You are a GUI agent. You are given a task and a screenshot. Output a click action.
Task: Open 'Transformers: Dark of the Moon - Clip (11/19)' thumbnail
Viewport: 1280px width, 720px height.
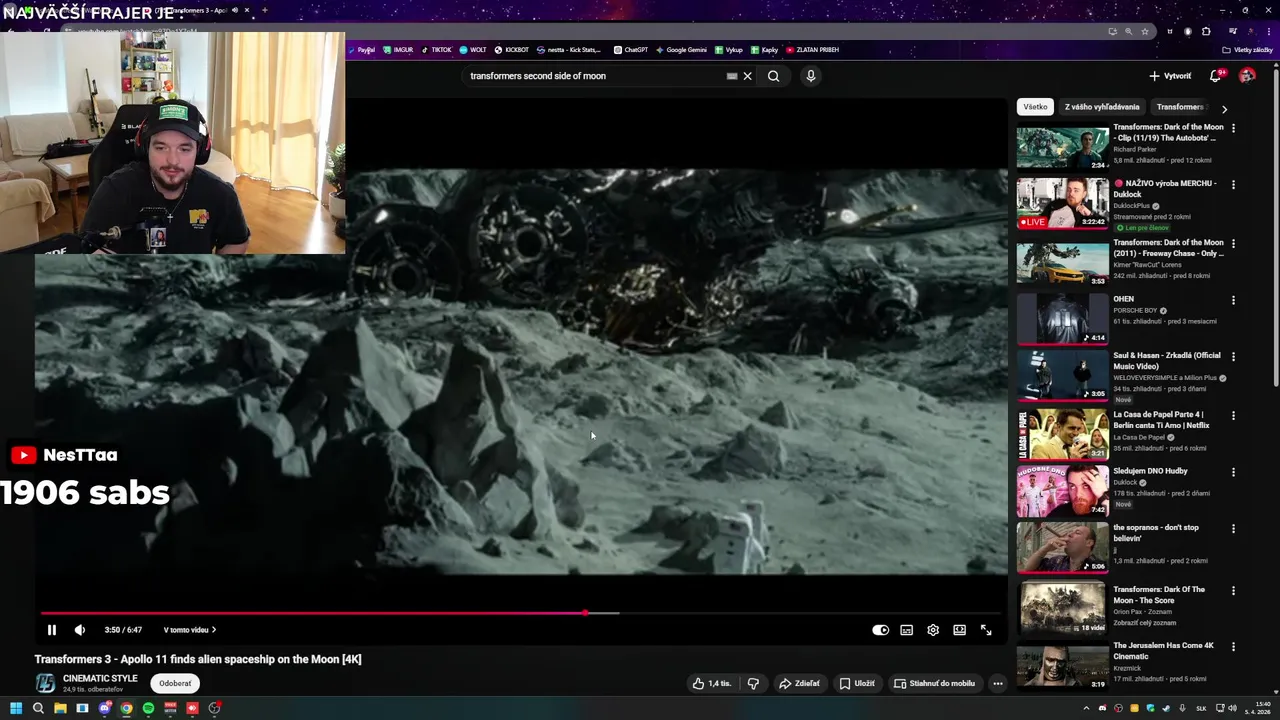click(x=1062, y=147)
